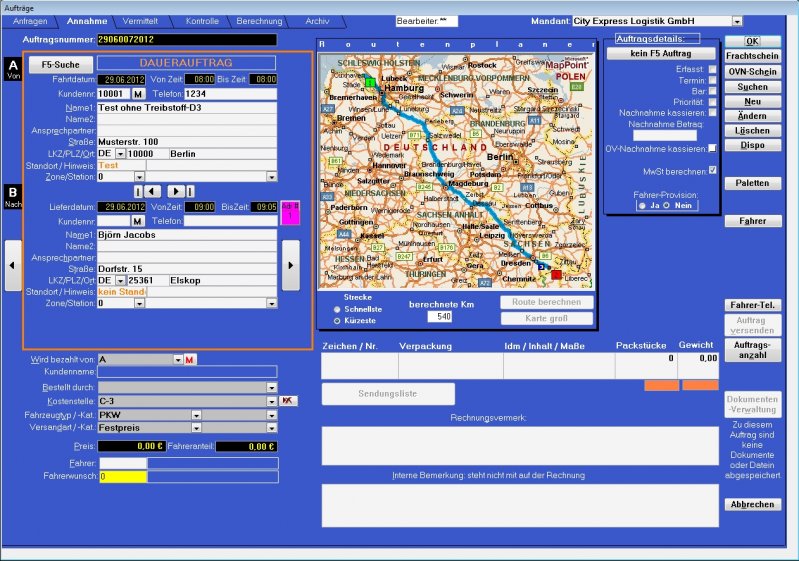799x561 pixels.
Task: Click the M button beside delivery Kundennr
Action: pos(138,220)
